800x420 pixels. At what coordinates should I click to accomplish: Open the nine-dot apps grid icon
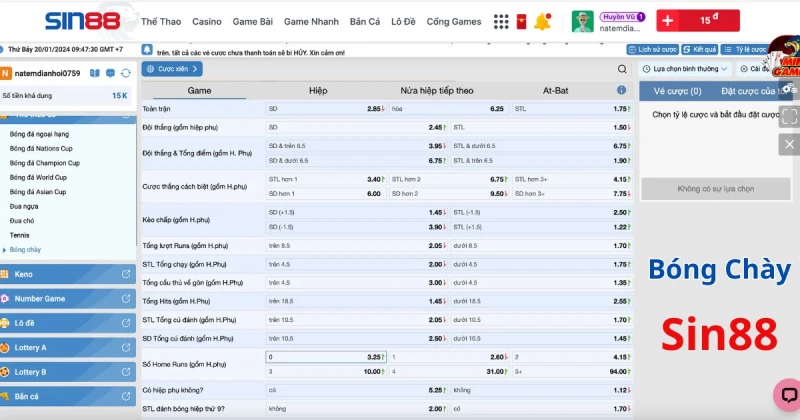(x=501, y=21)
